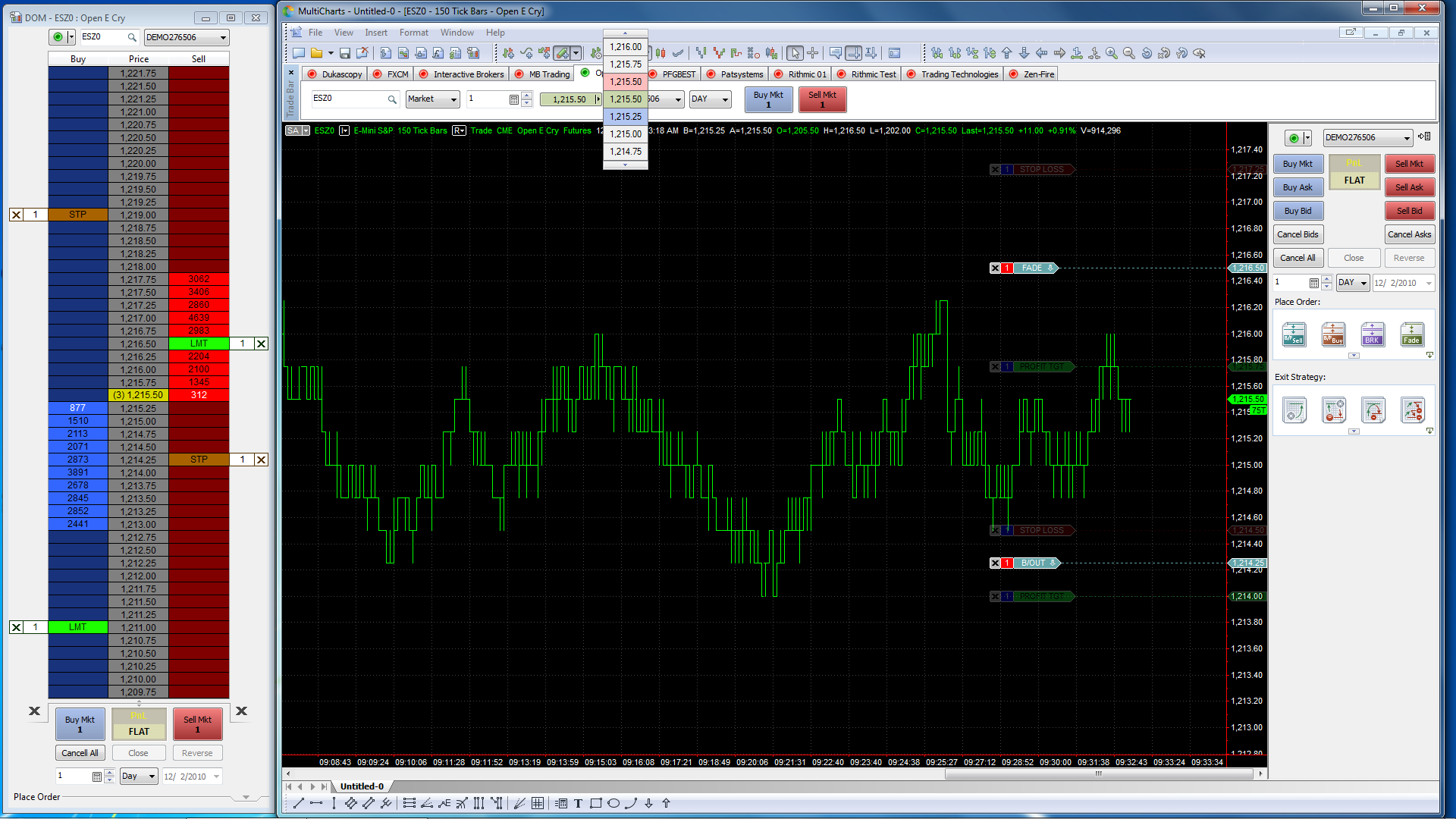
Task: Shift chart down with down arrow icon
Action: [x=1025, y=53]
